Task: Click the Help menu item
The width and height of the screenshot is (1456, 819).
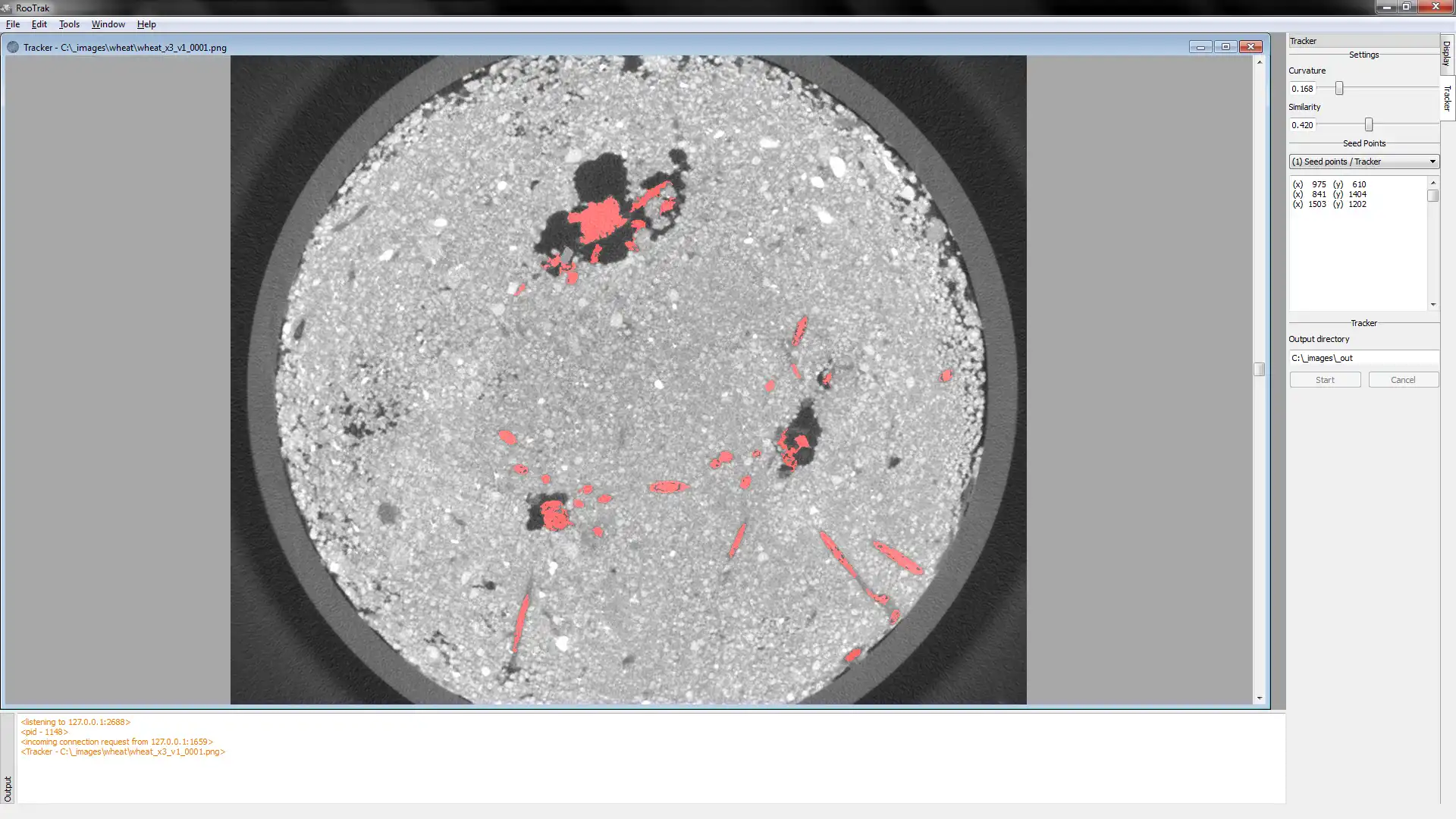Action: (145, 24)
